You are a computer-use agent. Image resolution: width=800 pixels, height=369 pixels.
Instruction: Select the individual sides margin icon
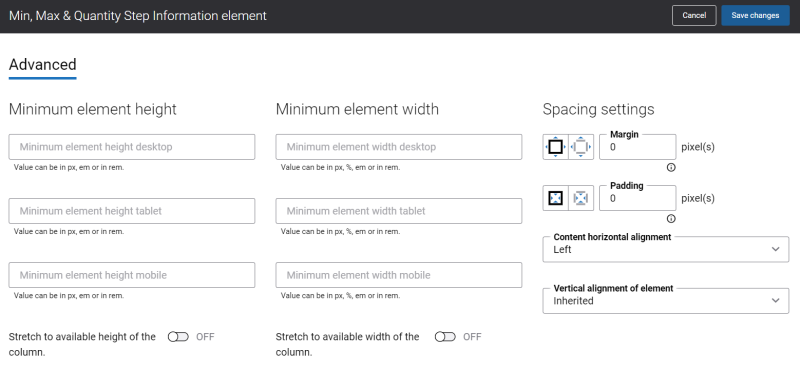coord(581,147)
